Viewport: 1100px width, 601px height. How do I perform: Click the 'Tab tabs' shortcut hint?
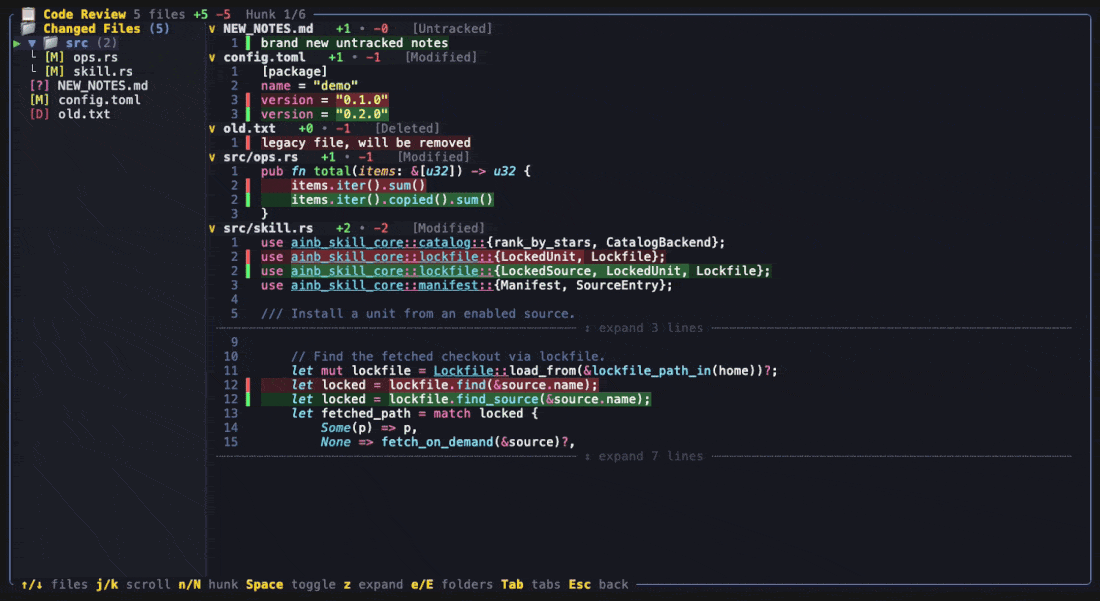pyautogui.click(x=530, y=584)
